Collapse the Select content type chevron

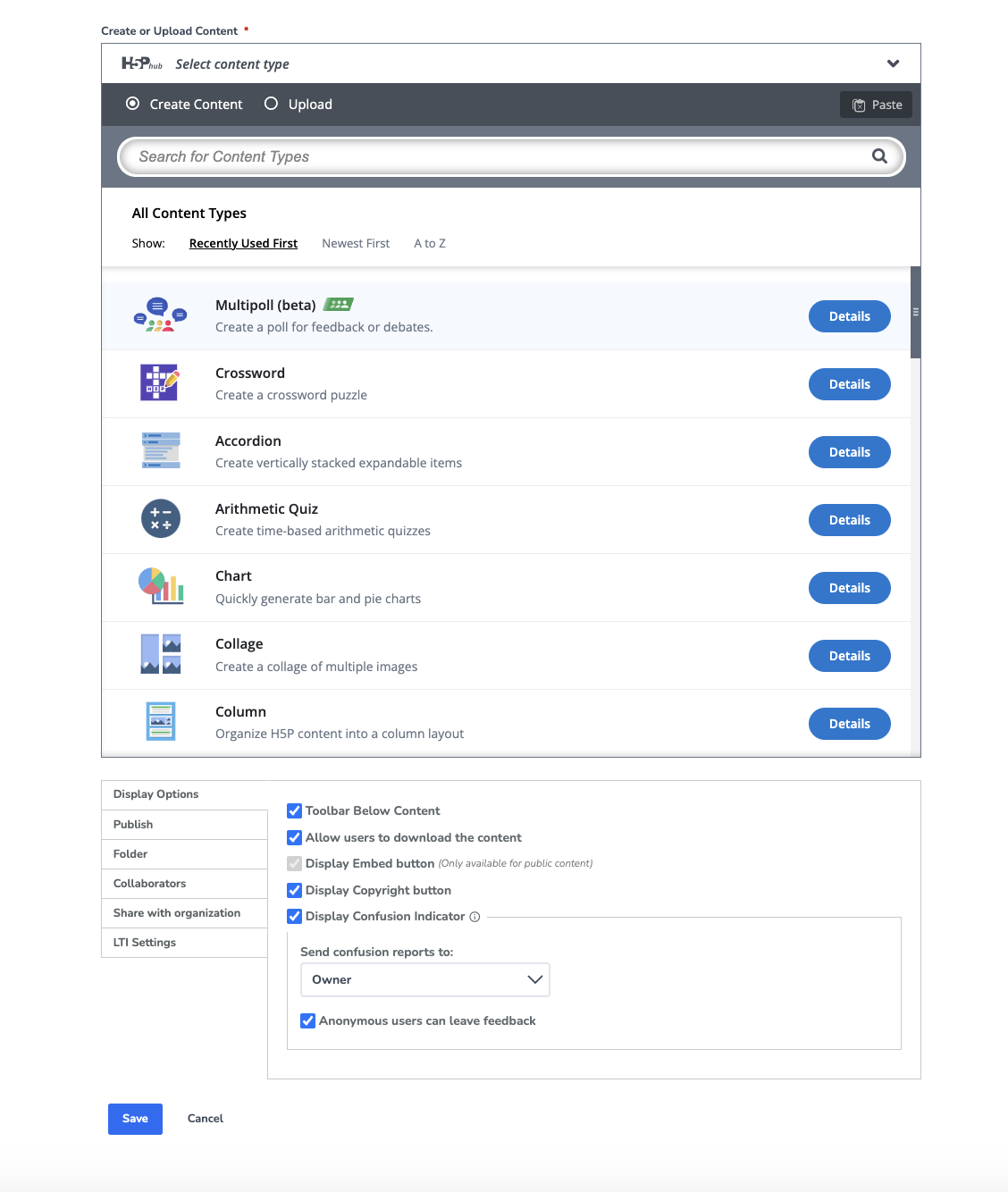coord(893,63)
